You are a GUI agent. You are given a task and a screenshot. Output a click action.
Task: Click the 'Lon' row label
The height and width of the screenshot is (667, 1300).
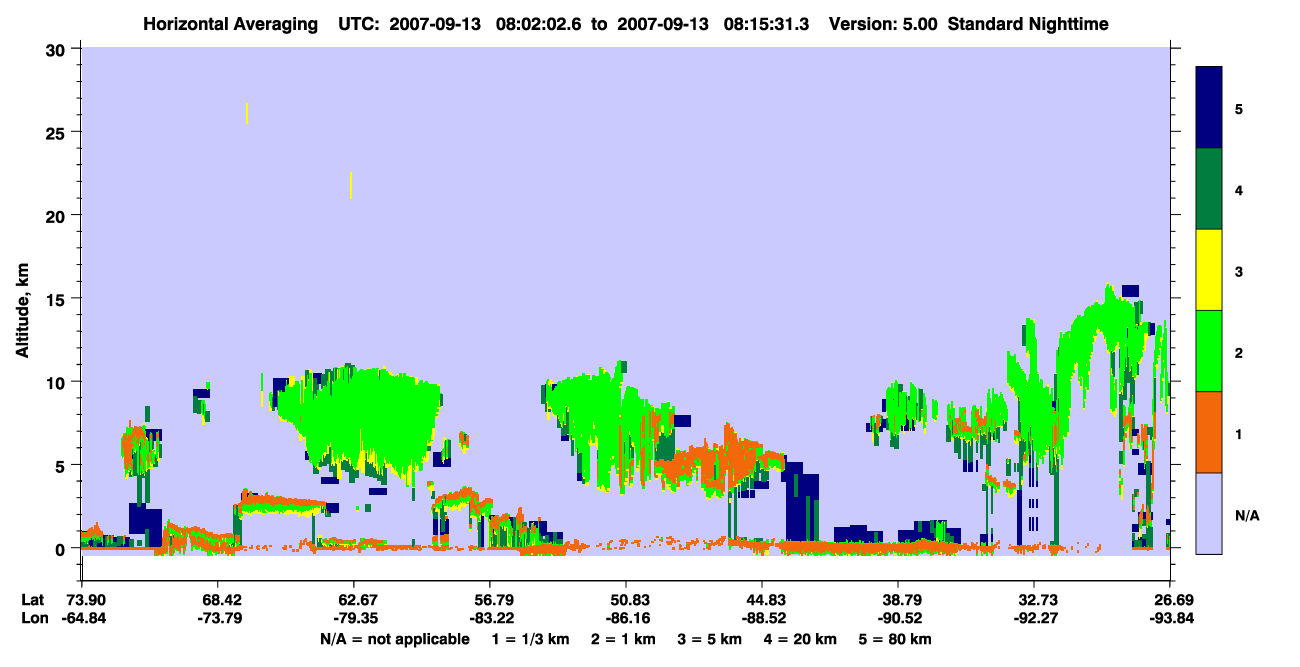[x=34, y=618]
